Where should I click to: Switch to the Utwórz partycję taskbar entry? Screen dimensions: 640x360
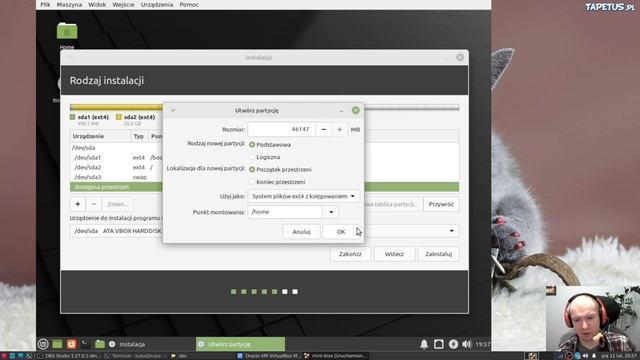click(x=240, y=344)
